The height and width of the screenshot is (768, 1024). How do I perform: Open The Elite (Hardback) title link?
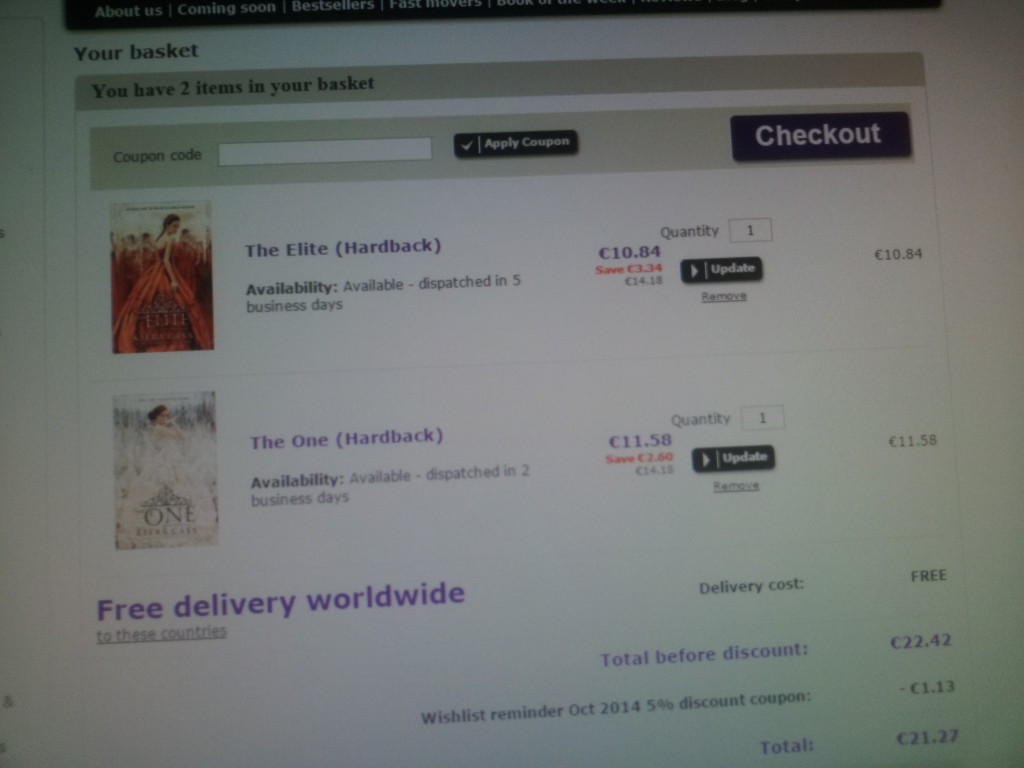(x=343, y=248)
